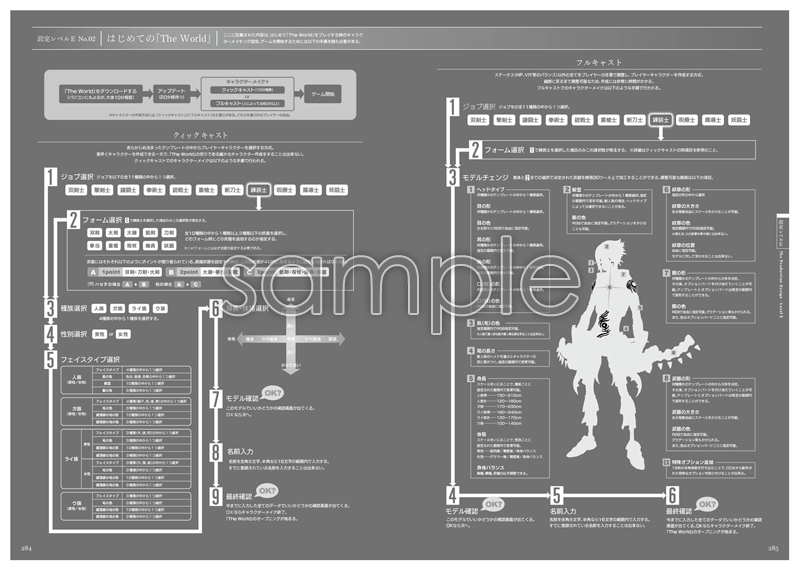Click page number 285

pos(773,548)
